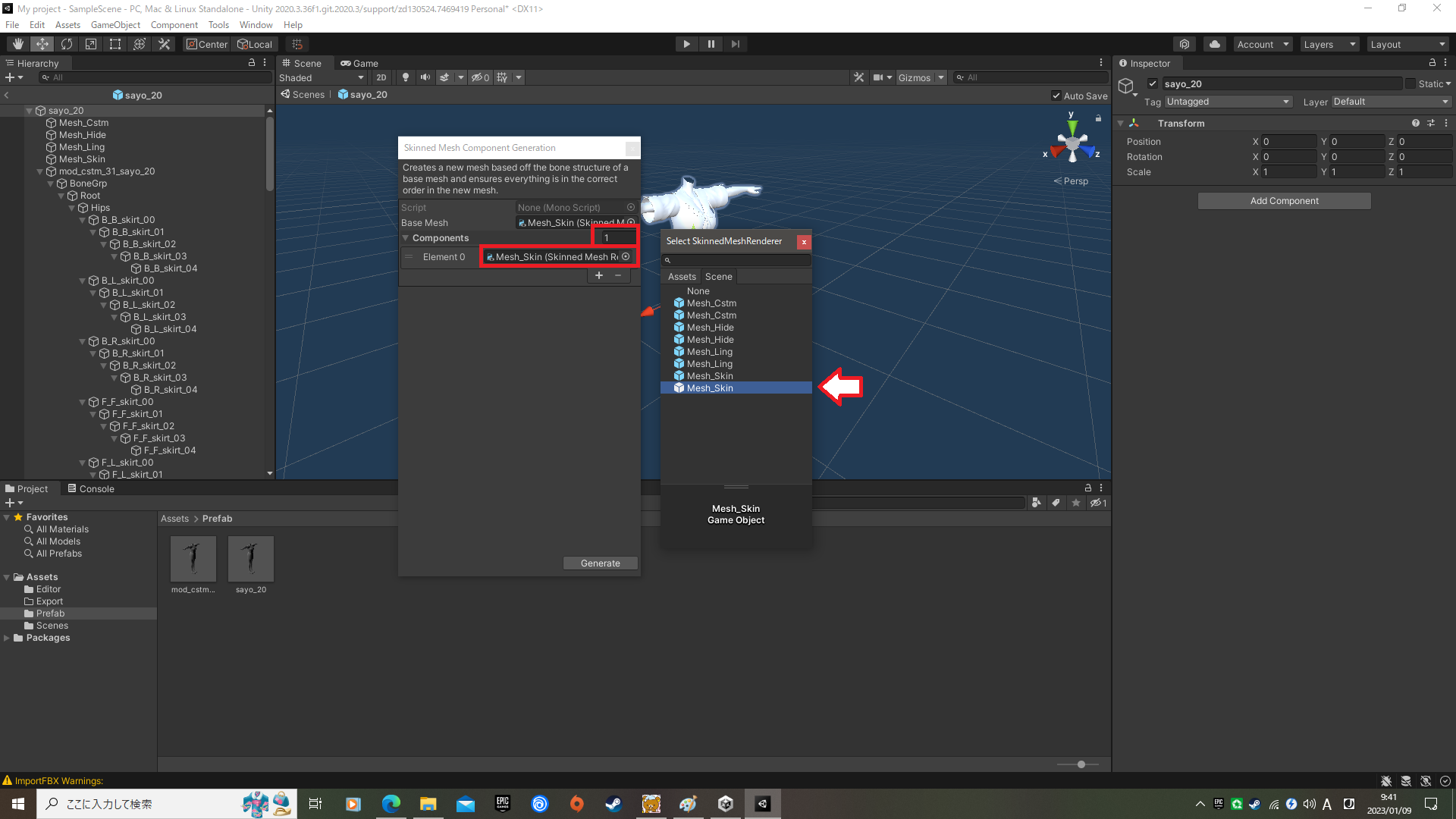1456x819 pixels.
Task: Toggle scene grid visibility icon
Action: (x=502, y=77)
